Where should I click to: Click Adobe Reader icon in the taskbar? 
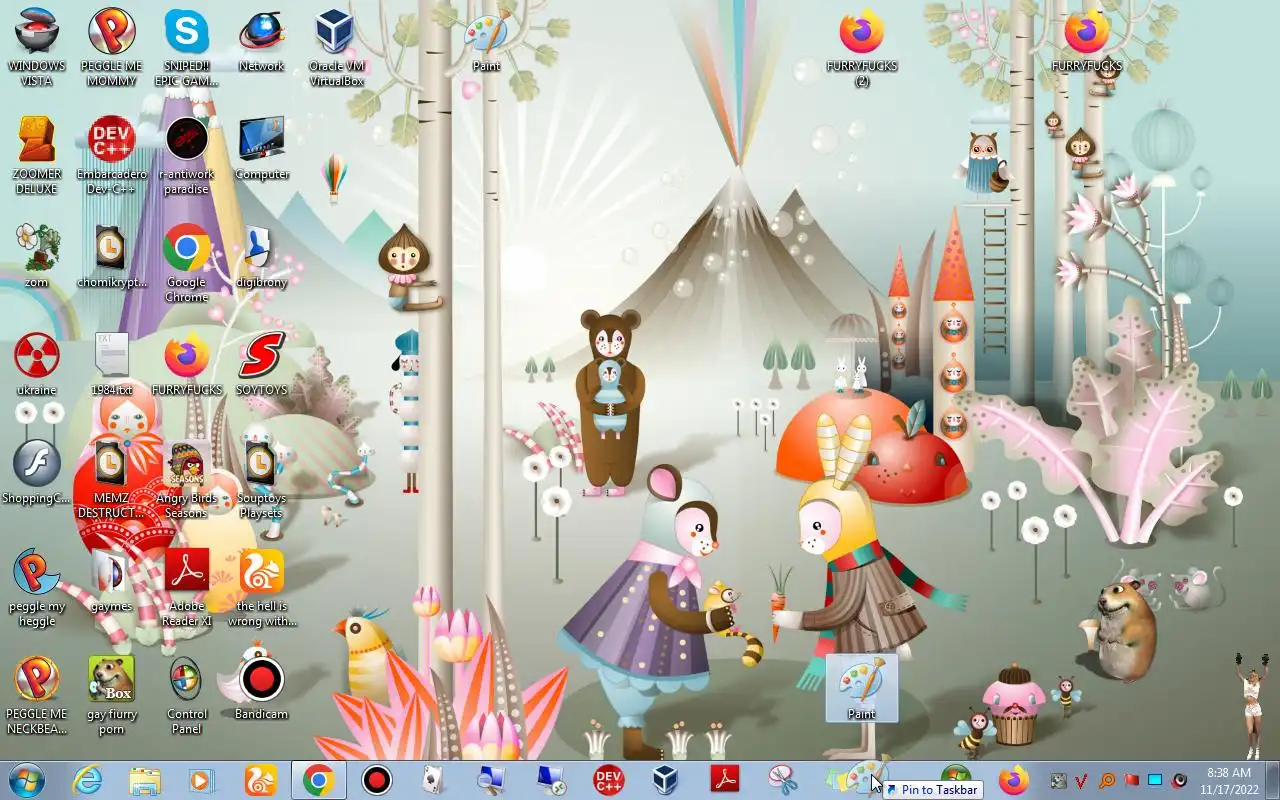[x=724, y=780]
